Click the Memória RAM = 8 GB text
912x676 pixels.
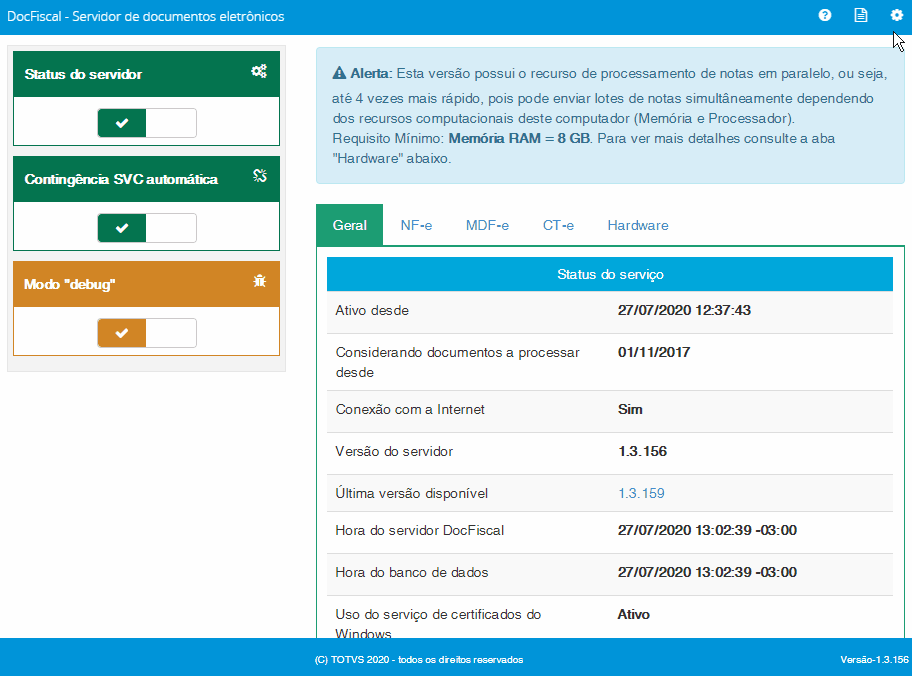pyautogui.click(x=519, y=138)
